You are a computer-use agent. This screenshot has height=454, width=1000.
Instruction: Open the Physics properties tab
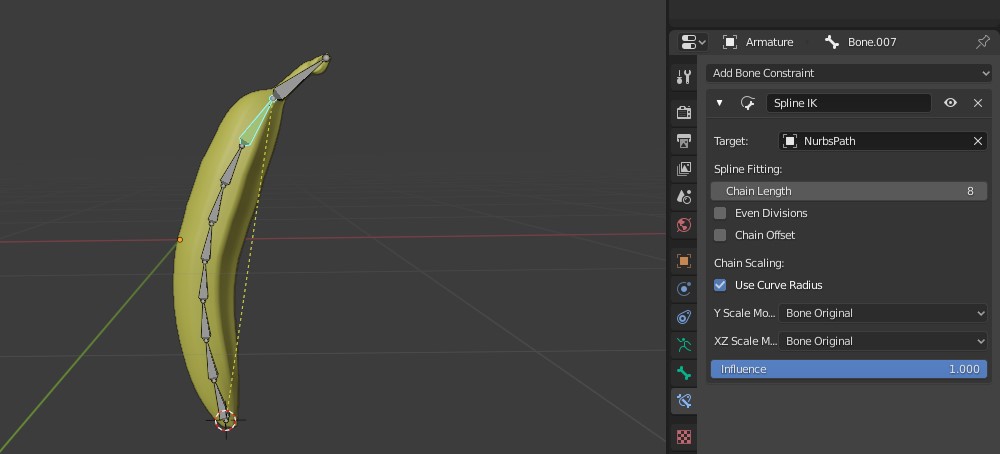684,289
